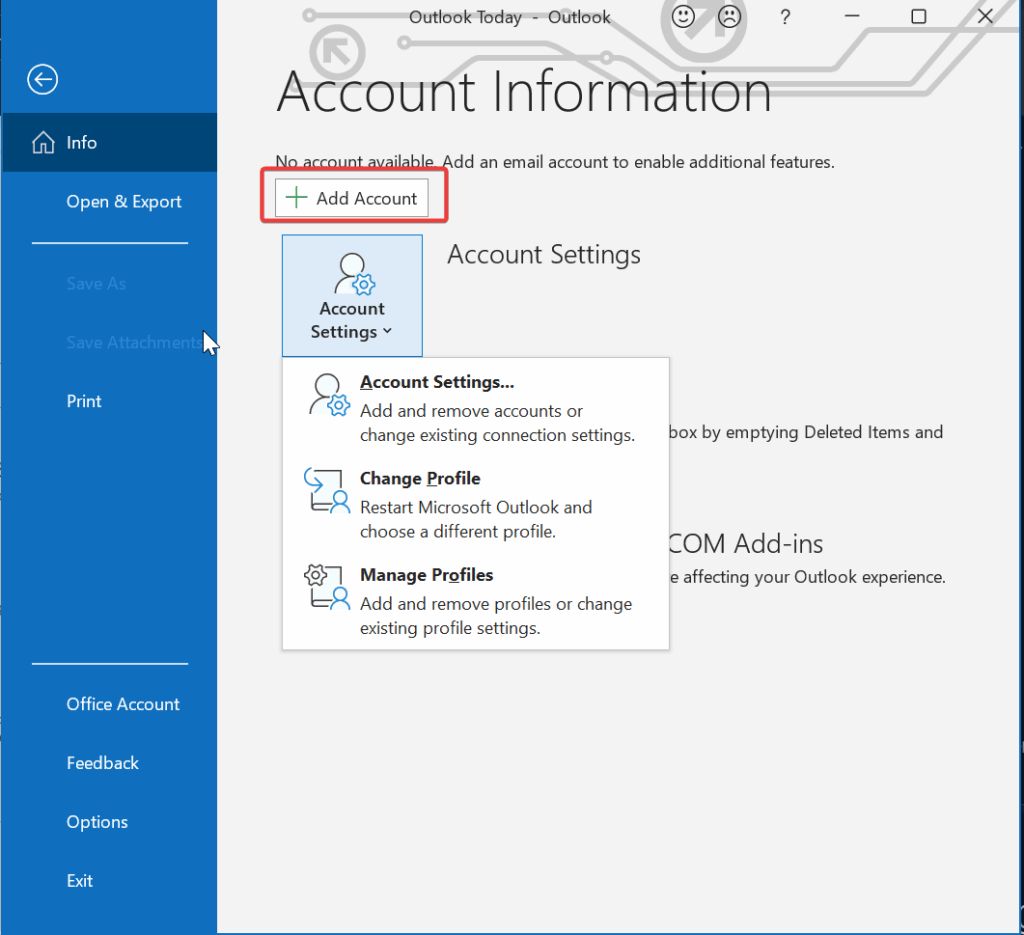Click the frowning face feedback icon

coord(732,17)
